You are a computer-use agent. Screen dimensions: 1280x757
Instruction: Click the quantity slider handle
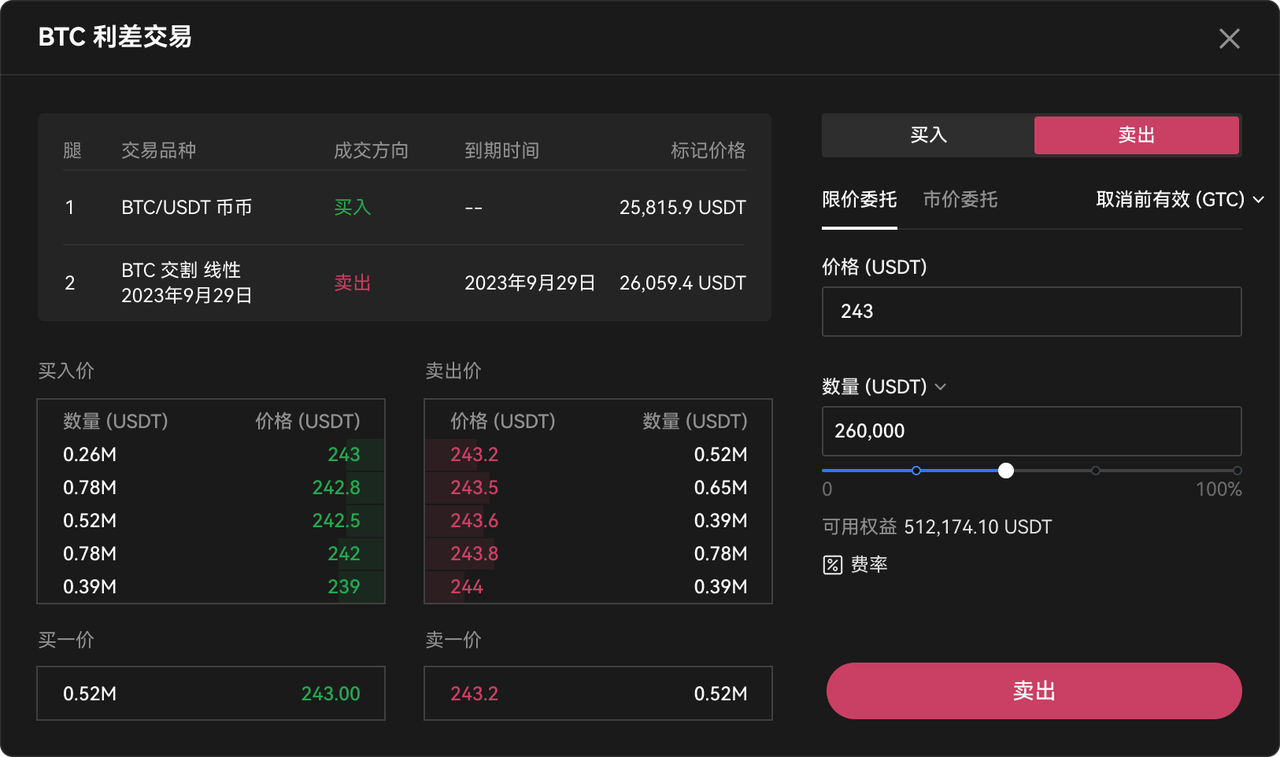[1006, 470]
